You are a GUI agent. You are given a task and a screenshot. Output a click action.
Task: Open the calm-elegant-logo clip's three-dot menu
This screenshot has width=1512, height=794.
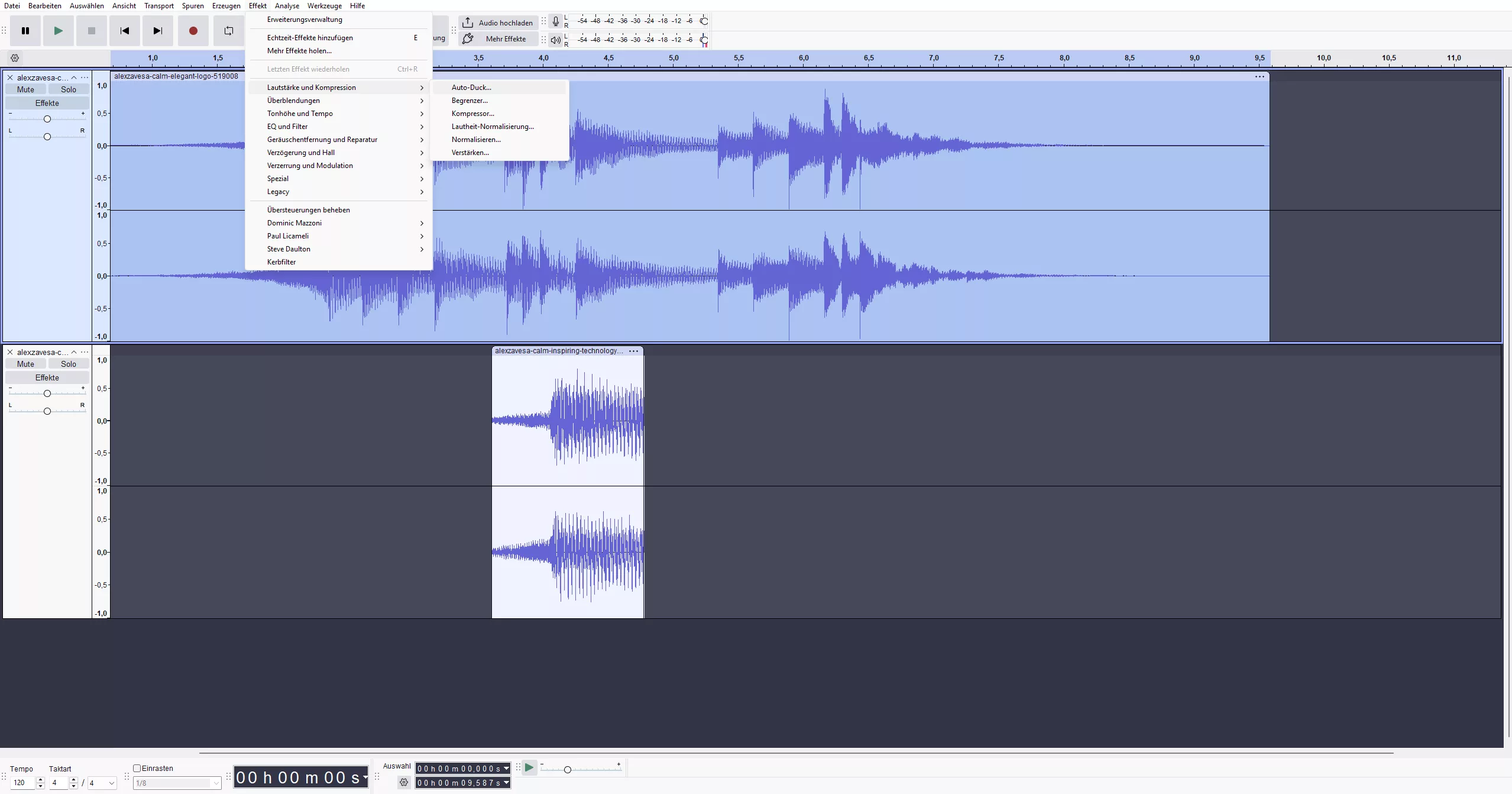[1260, 76]
